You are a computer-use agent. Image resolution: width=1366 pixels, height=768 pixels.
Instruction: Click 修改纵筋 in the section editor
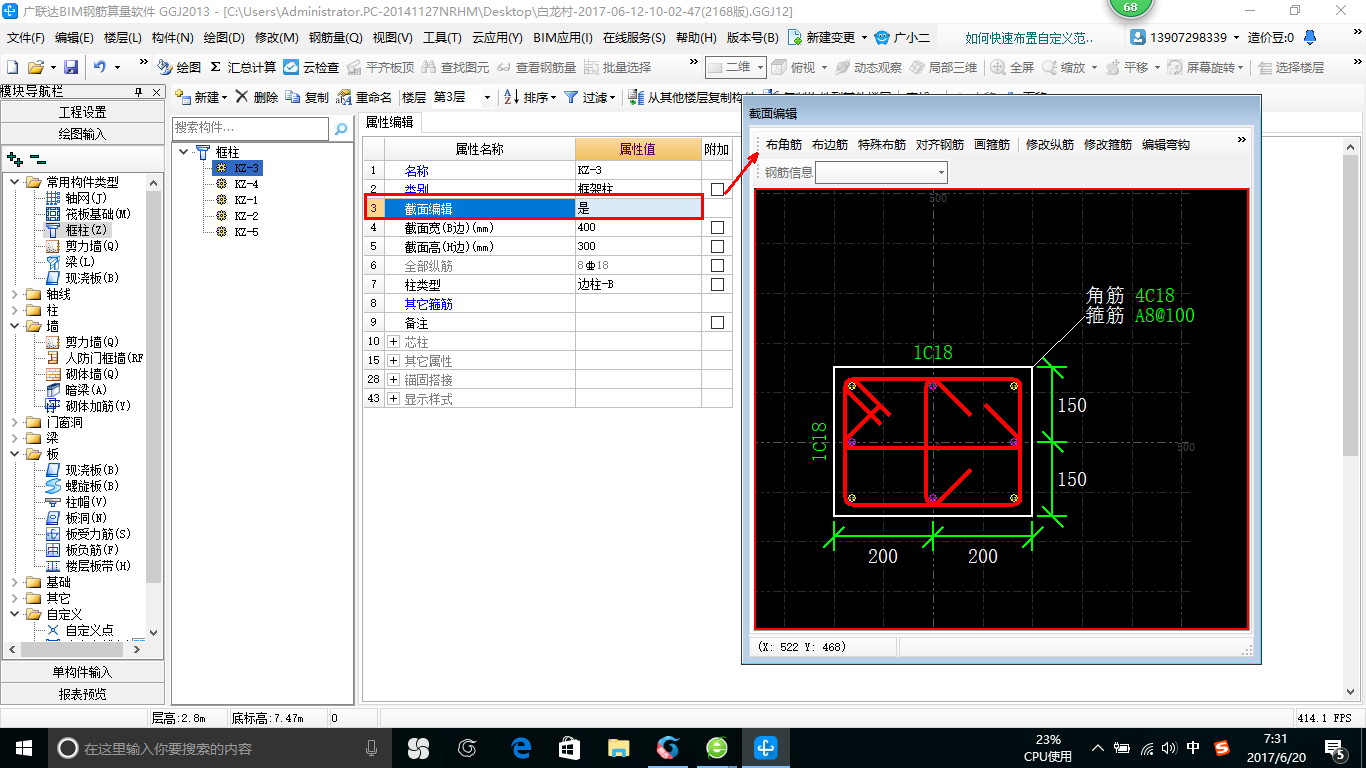[x=1050, y=145]
